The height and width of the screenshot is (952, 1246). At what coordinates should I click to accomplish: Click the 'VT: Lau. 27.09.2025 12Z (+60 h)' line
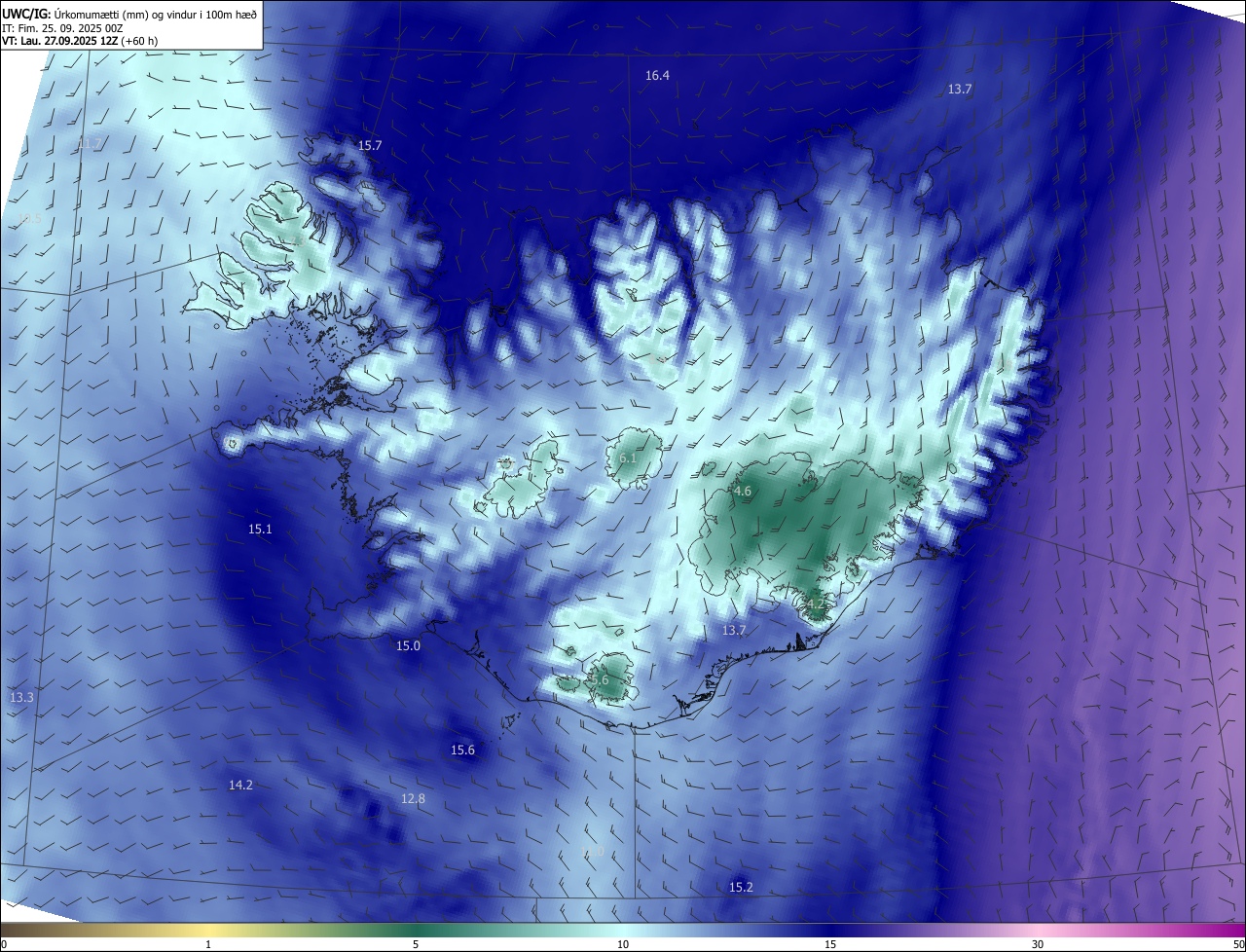[80, 41]
